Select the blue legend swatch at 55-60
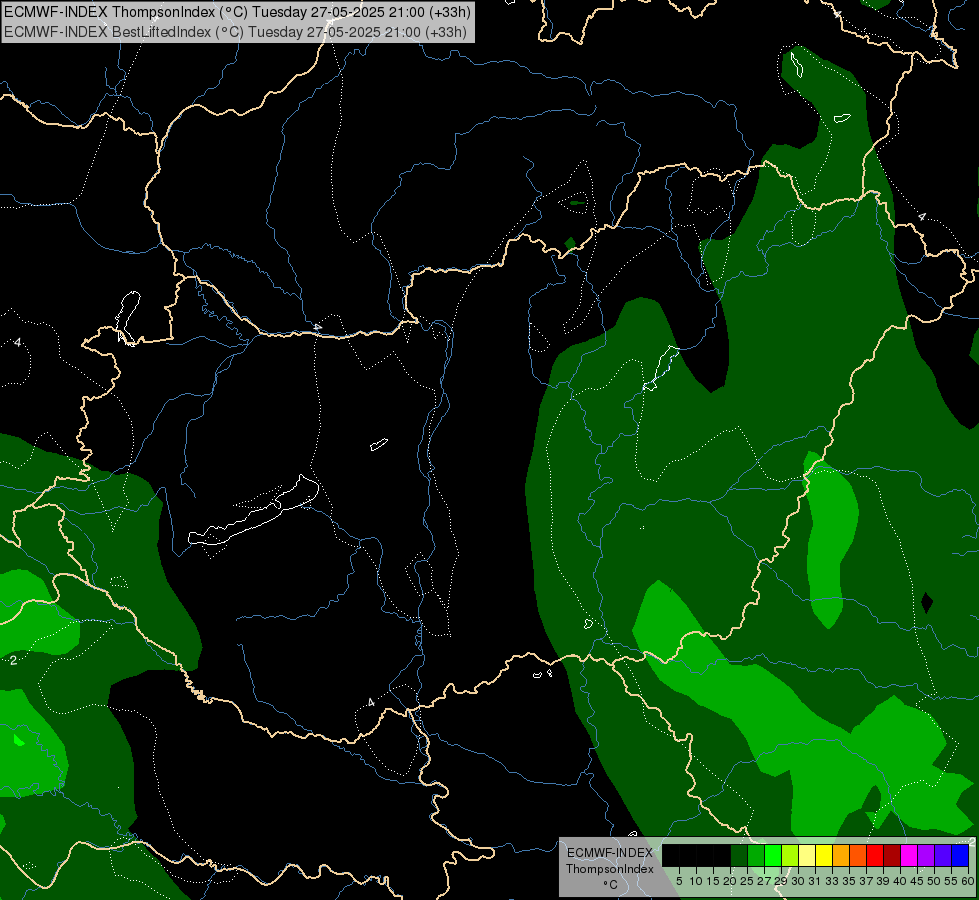This screenshot has height=900, width=979. click(960, 855)
